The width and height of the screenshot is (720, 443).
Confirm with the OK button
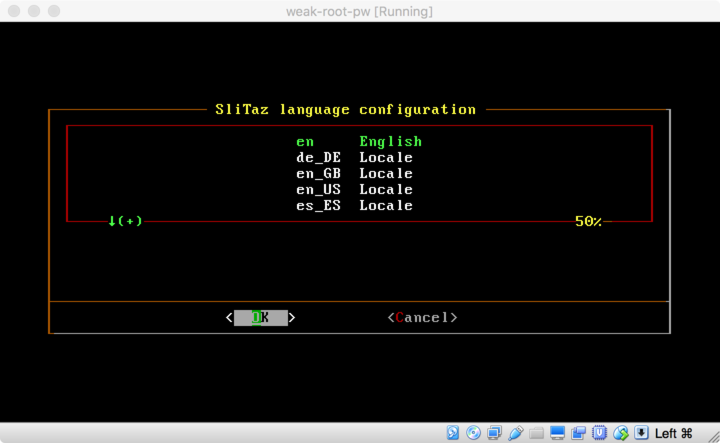pos(261,318)
